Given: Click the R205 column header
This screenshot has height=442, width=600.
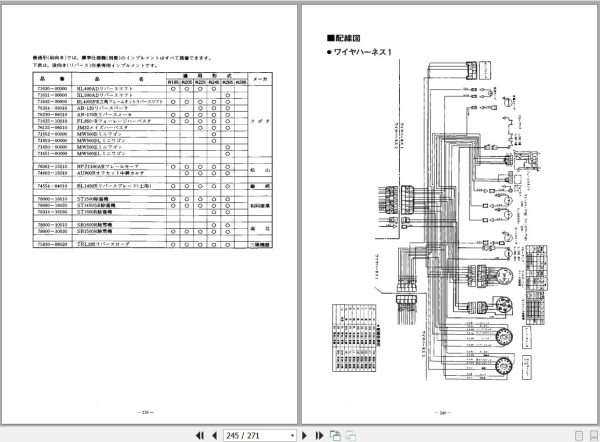Looking at the screenshot, I should coord(187,82).
